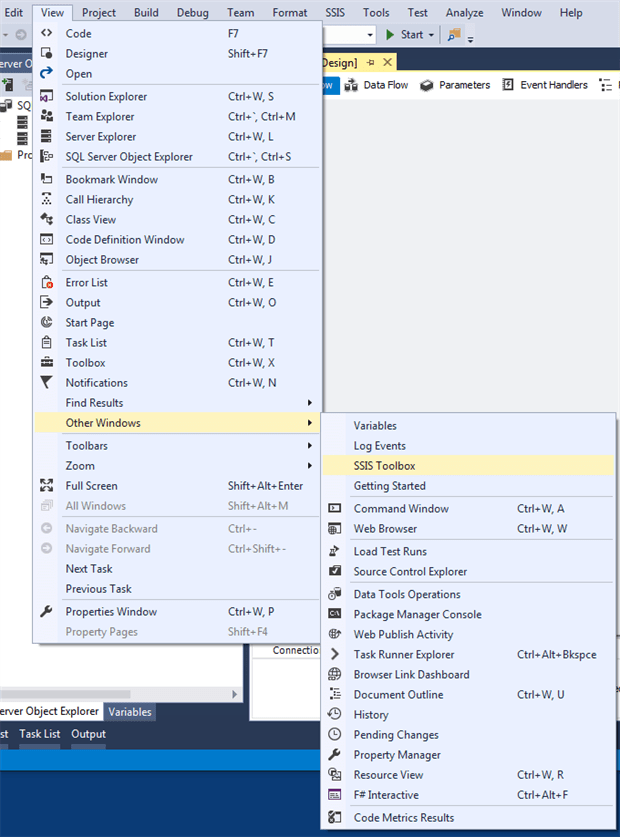This screenshot has width=620, height=837.
Task: Open the Project menu
Action: point(99,12)
